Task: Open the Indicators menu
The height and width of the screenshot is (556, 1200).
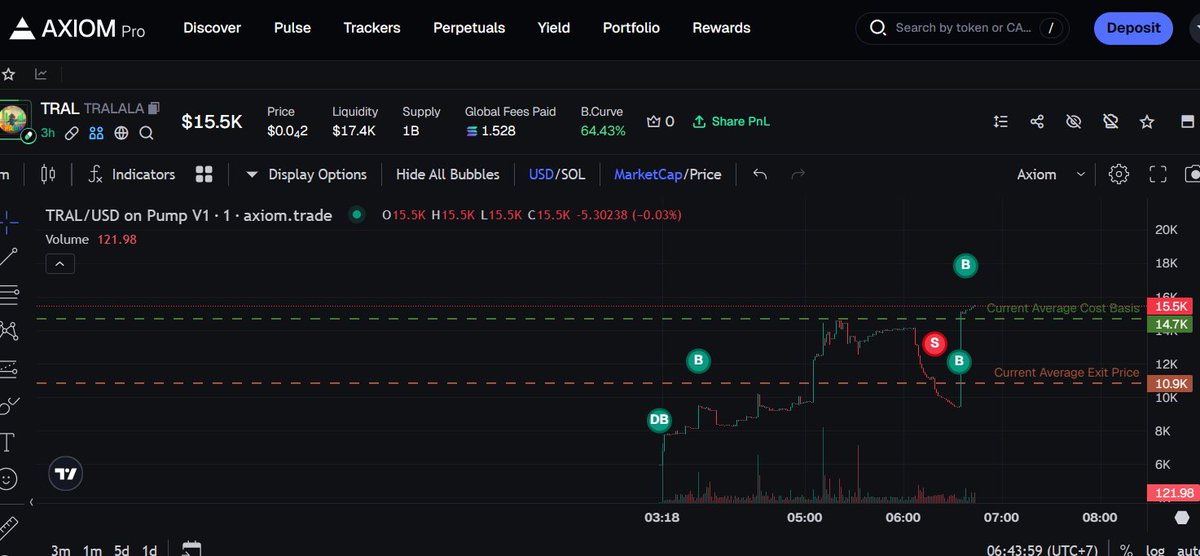Action: point(132,174)
